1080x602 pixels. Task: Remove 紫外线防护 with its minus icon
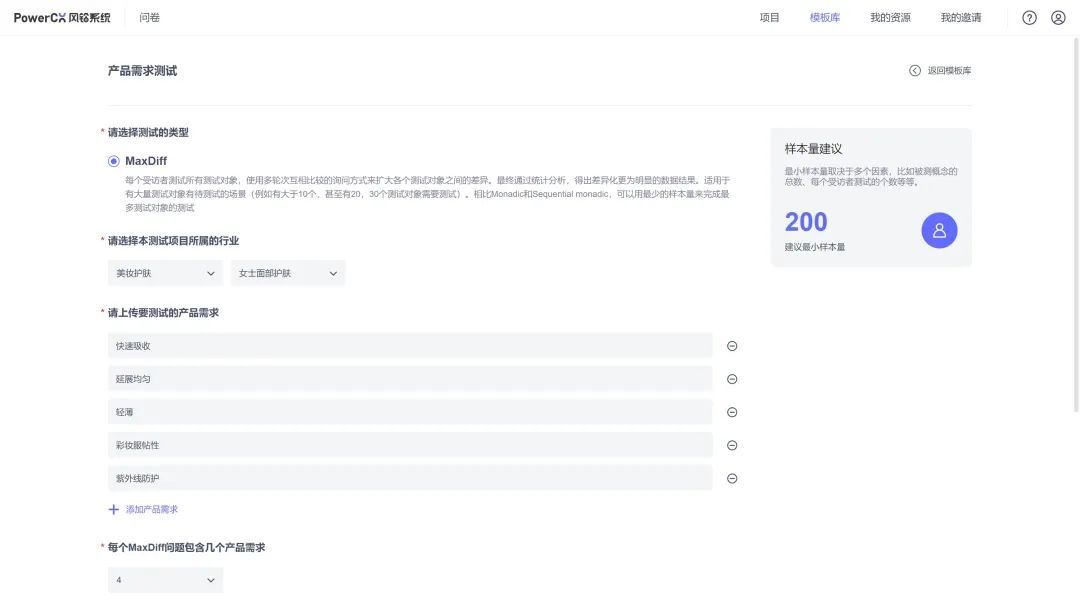tap(732, 478)
